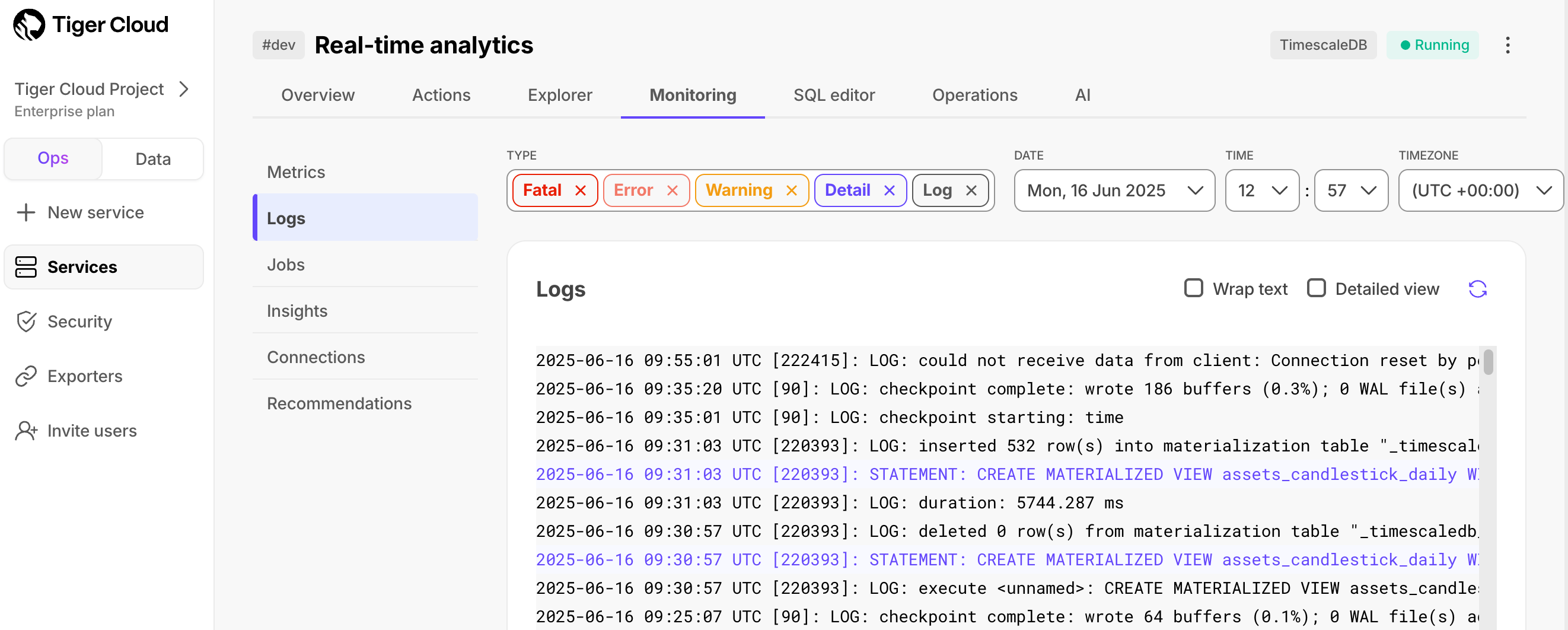Open the SQL editor tab

[834, 95]
